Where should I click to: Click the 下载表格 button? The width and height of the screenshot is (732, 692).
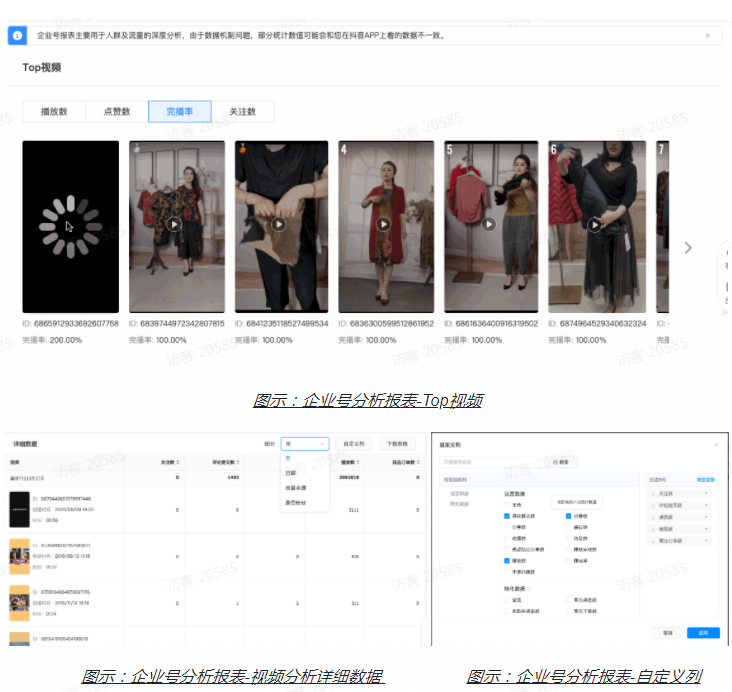(397, 444)
